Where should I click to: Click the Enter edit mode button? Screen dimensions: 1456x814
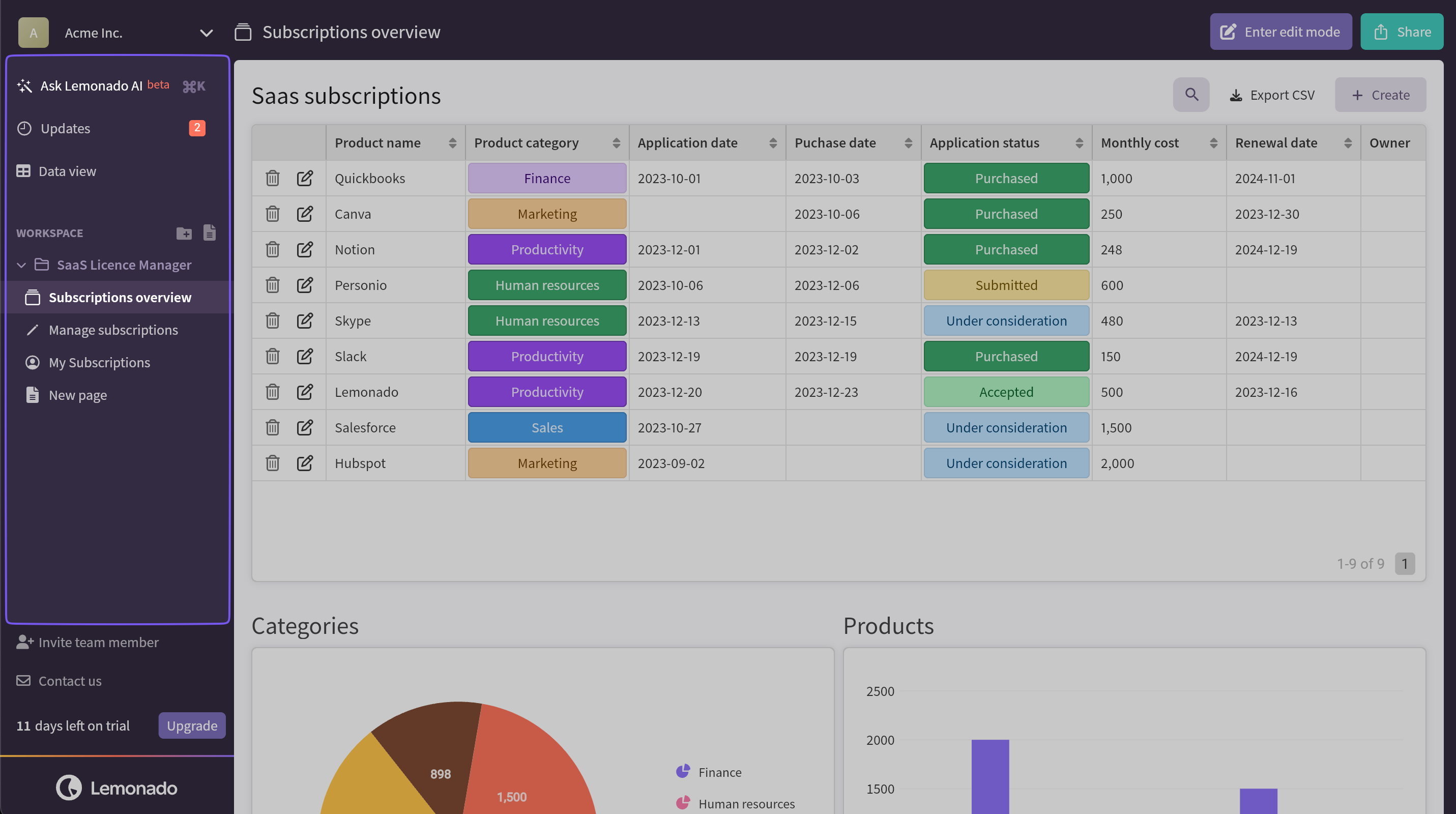(x=1281, y=32)
